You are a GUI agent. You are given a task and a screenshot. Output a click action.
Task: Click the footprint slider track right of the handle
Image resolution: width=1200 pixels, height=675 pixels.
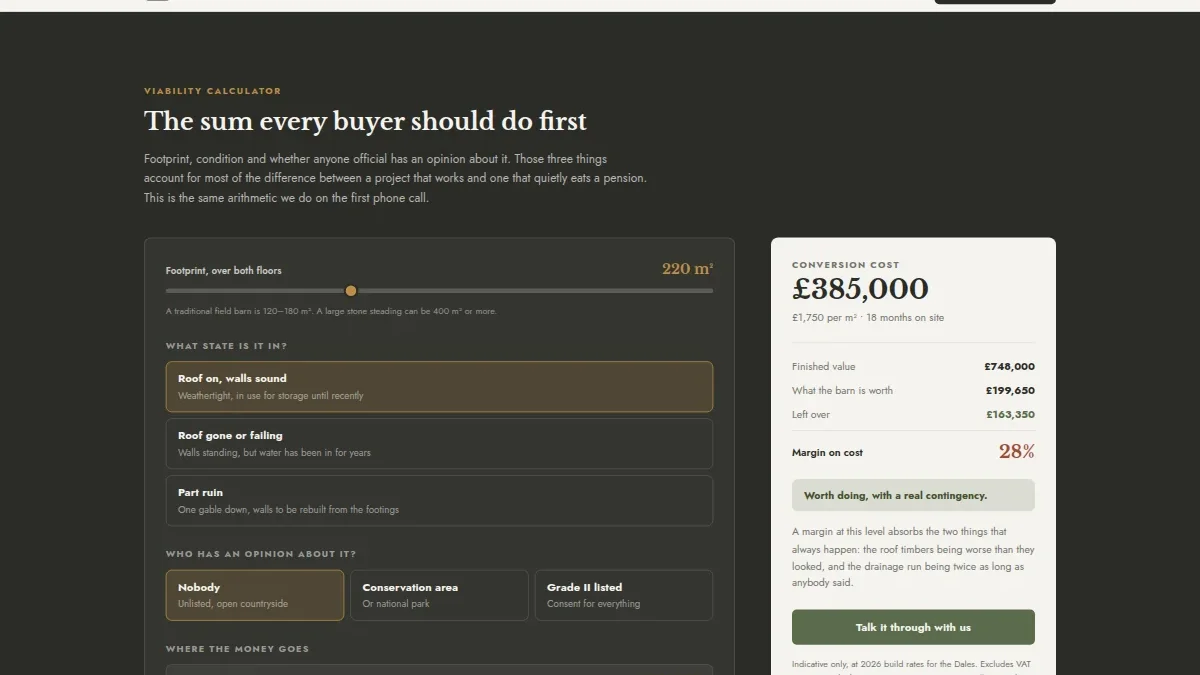535,291
